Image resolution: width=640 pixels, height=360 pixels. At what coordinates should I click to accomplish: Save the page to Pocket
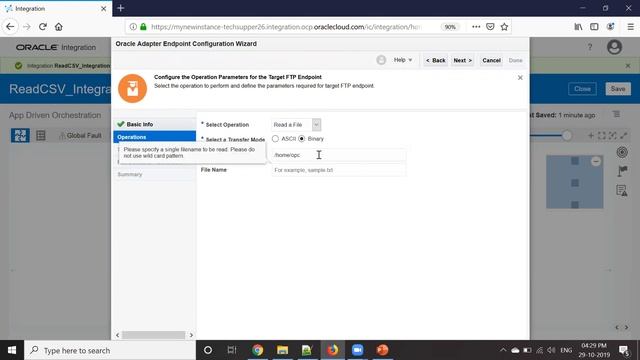[490, 27]
